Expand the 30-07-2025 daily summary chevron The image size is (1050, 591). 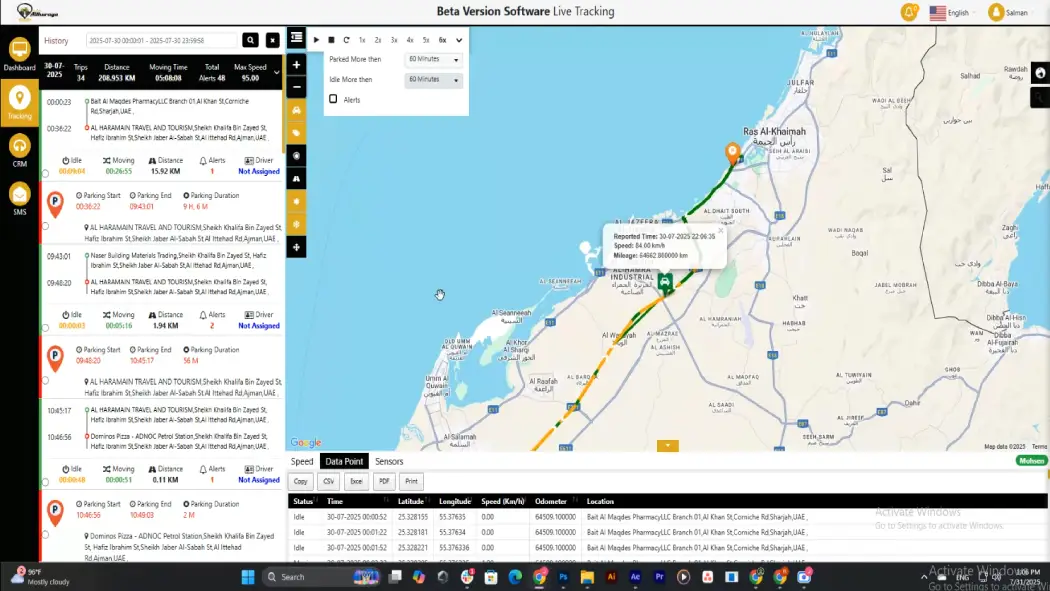pyautogui.click(x=277, y=72)
